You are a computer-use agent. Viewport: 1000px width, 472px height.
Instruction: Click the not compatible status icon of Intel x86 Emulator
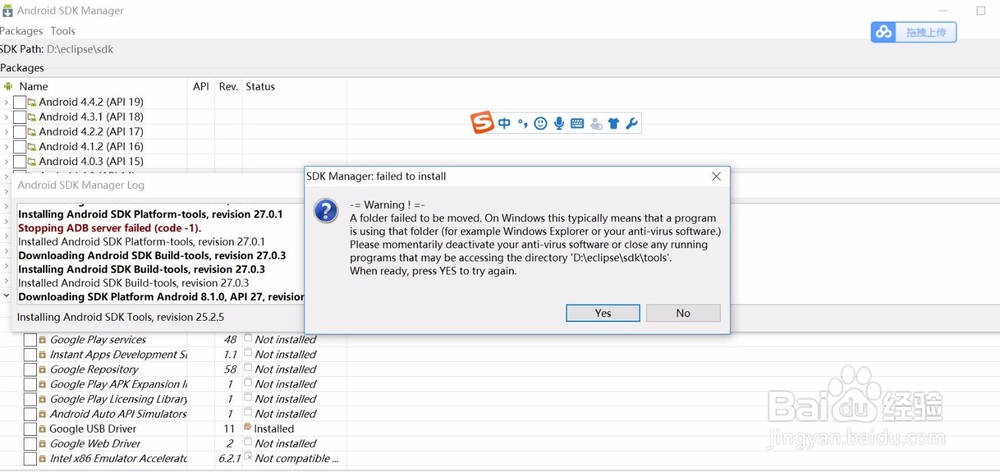(x=248, y=457)
